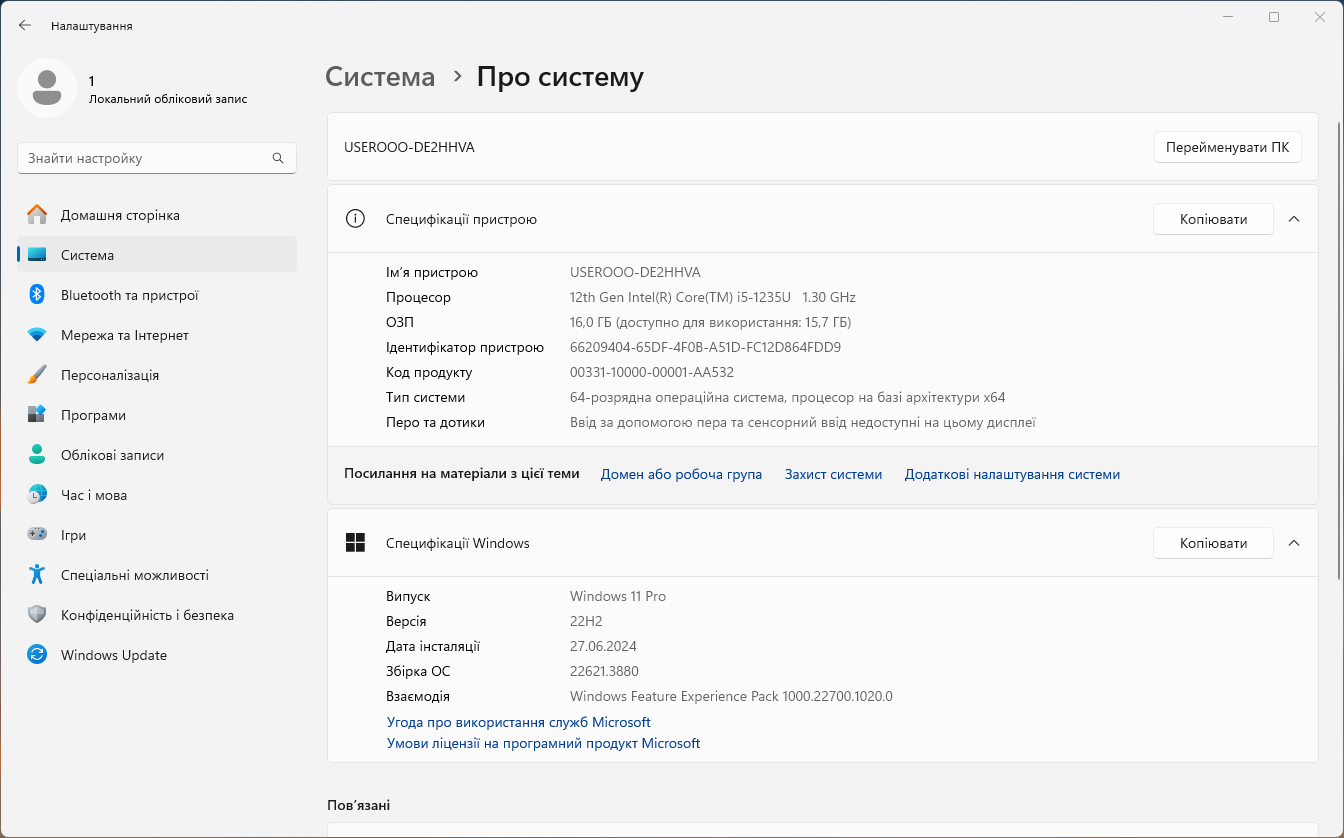Click the device ID 66209404-65DF-4F0B-A51D-FC12D864FDD9
The width and height of the screenshot is (1344, 838).
705,347
